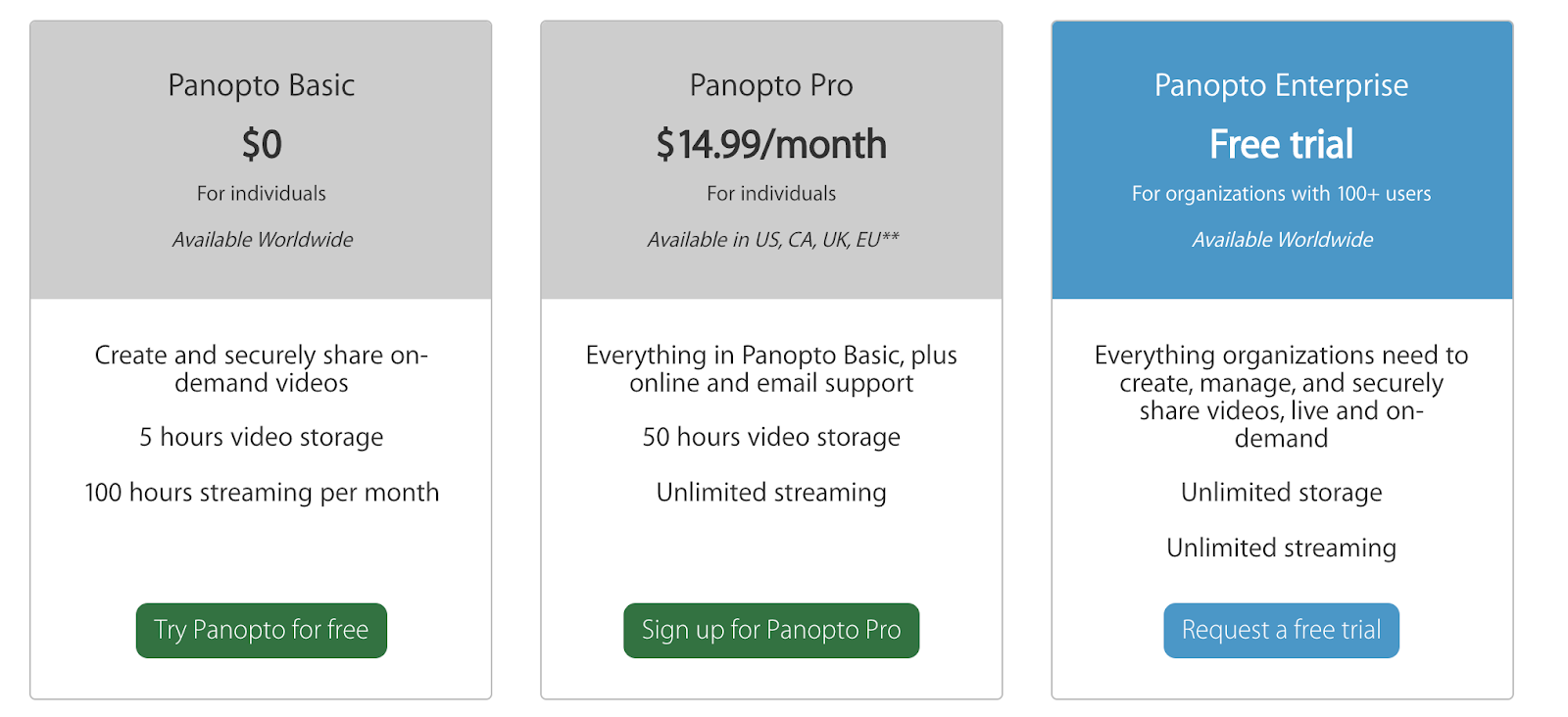Click the Free trial headline

1281,145
